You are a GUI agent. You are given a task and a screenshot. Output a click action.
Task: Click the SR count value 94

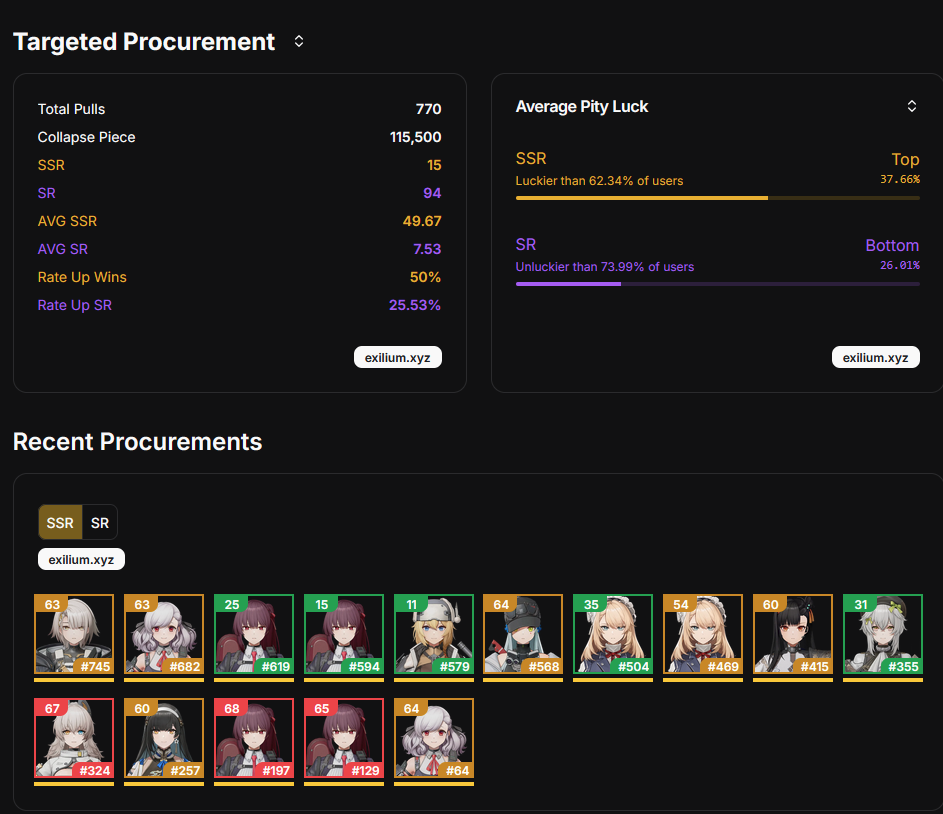[432, 193]
